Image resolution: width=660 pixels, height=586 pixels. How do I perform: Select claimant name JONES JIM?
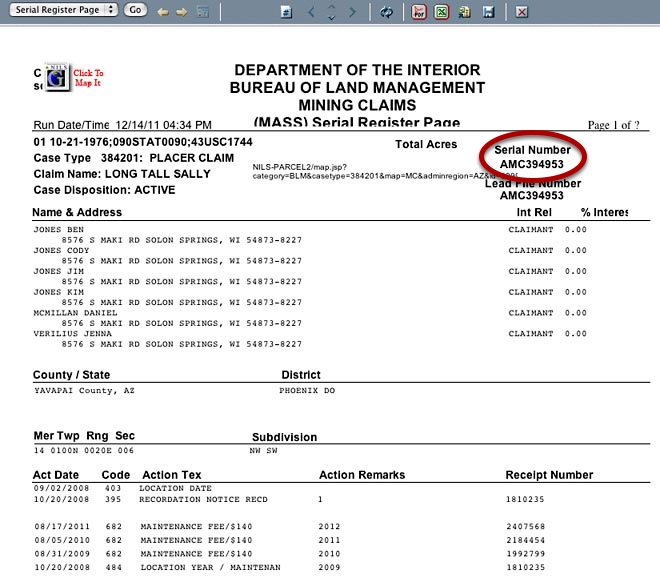59,271
